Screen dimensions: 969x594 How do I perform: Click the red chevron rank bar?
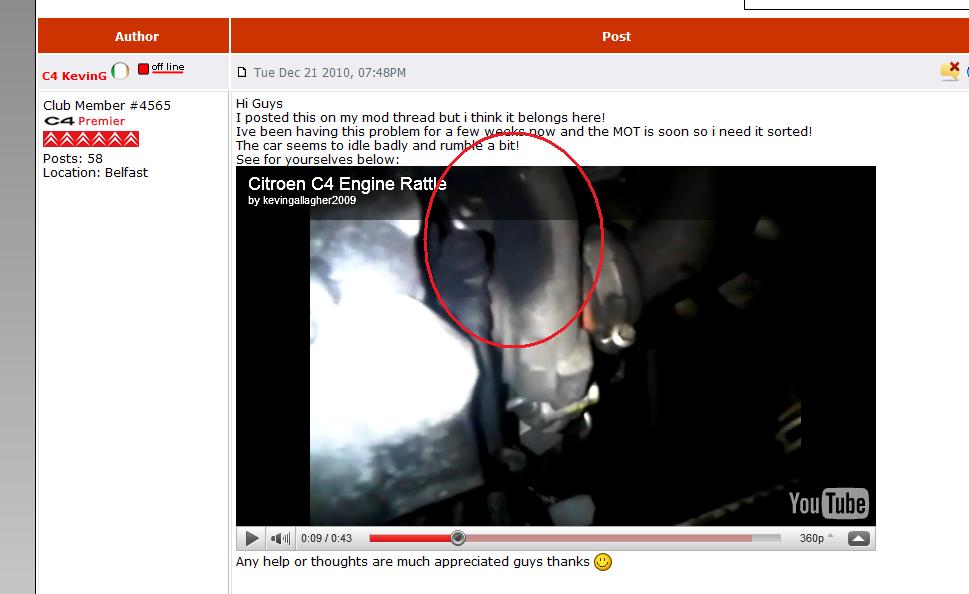tap(91, 139)
